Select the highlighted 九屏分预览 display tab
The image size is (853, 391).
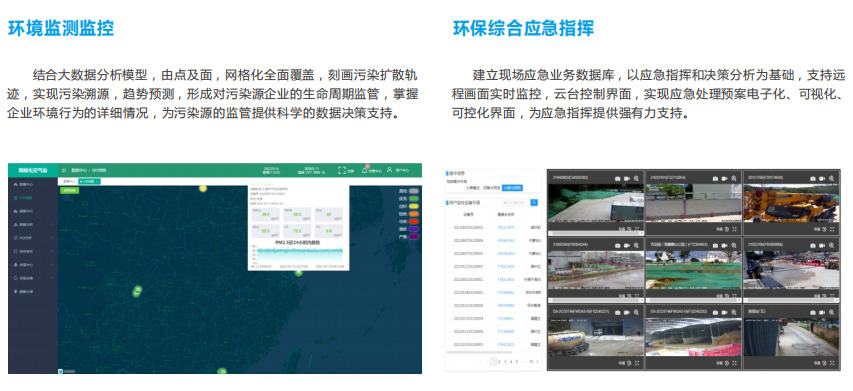512,188
